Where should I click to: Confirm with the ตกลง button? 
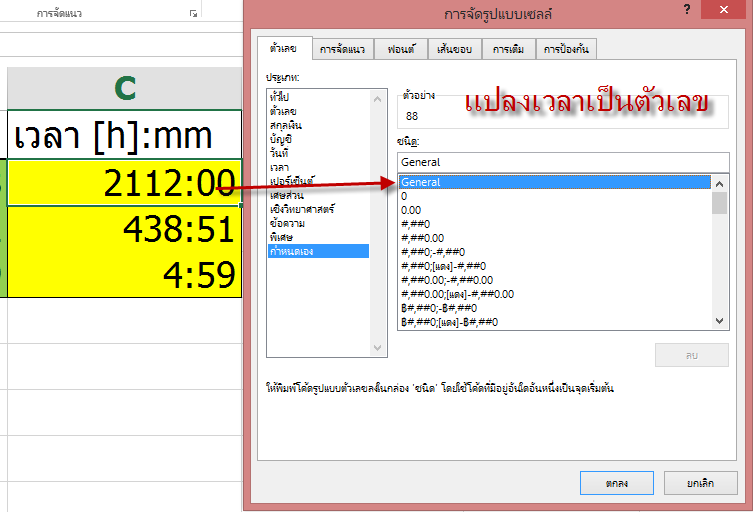click(617, 483)
